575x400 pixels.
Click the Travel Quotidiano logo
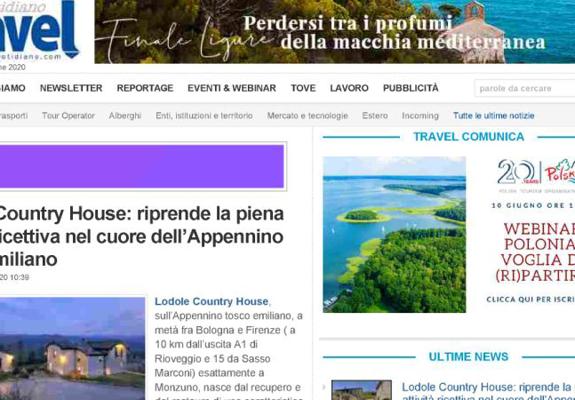pos(39,31)
